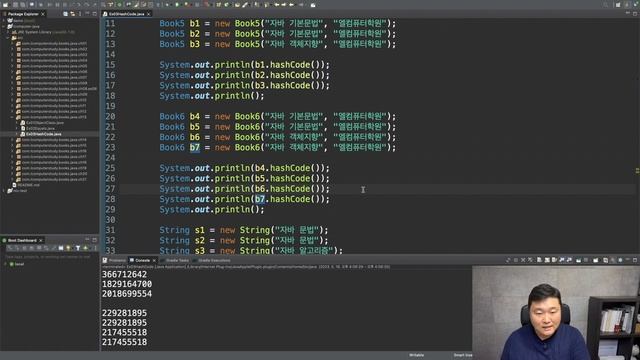This screenshot has height=360, width=640.
Task: Expand the ch14 package
Action: [12, 140]
